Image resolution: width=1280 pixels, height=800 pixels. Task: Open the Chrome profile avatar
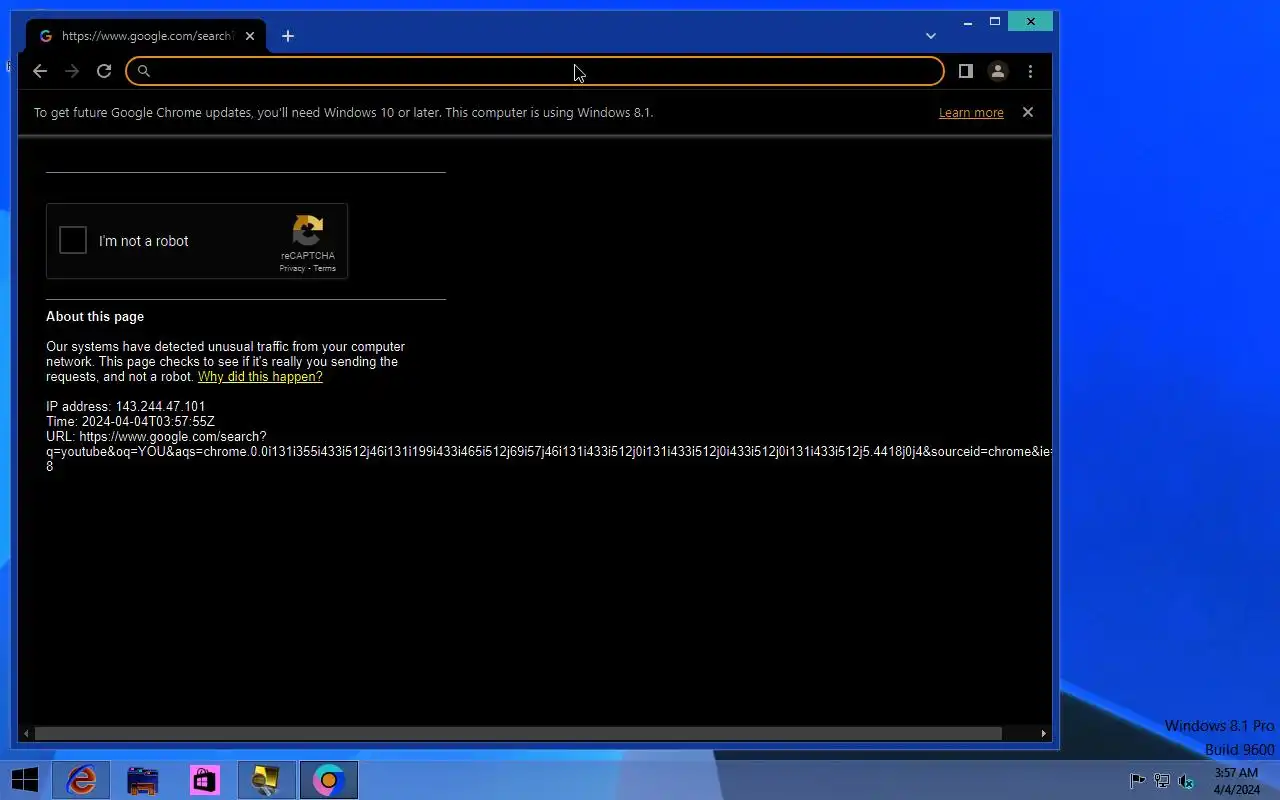tap(998, 71)
